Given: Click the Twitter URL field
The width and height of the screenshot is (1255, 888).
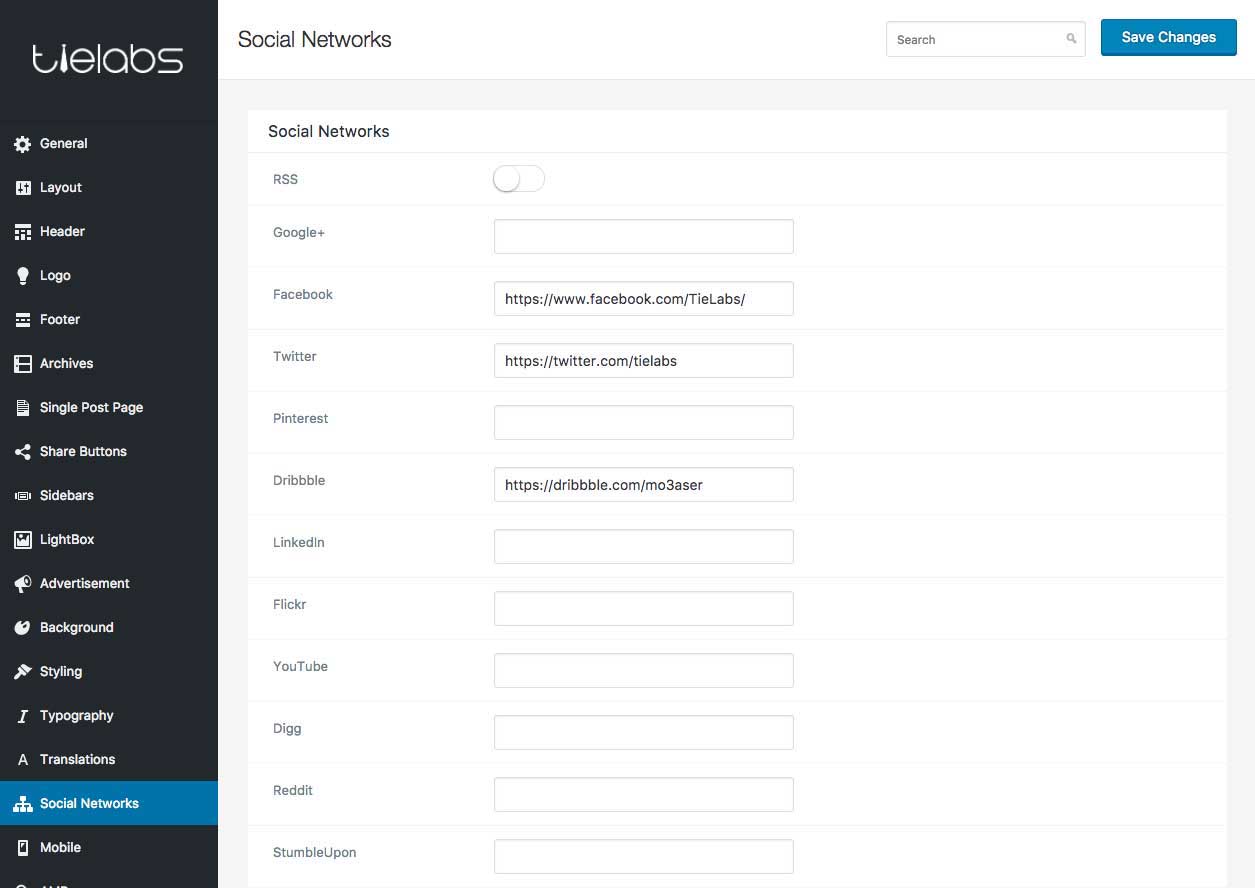Looking at the screenshot, I should coord(644,361).
